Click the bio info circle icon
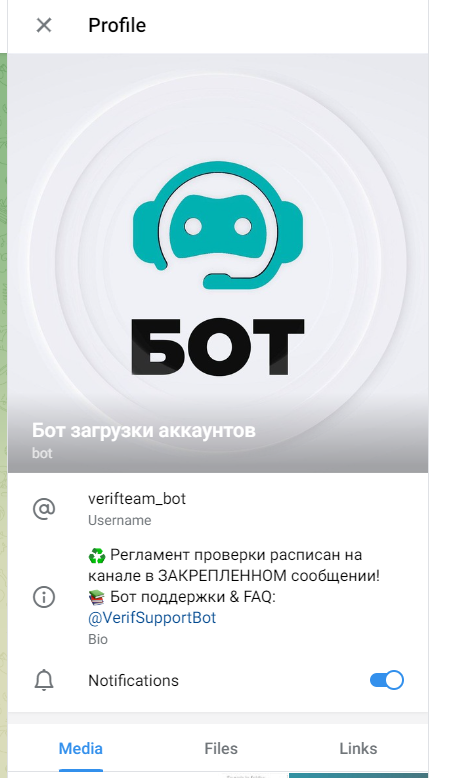456x778 pixels. click(x=44, y=597)
